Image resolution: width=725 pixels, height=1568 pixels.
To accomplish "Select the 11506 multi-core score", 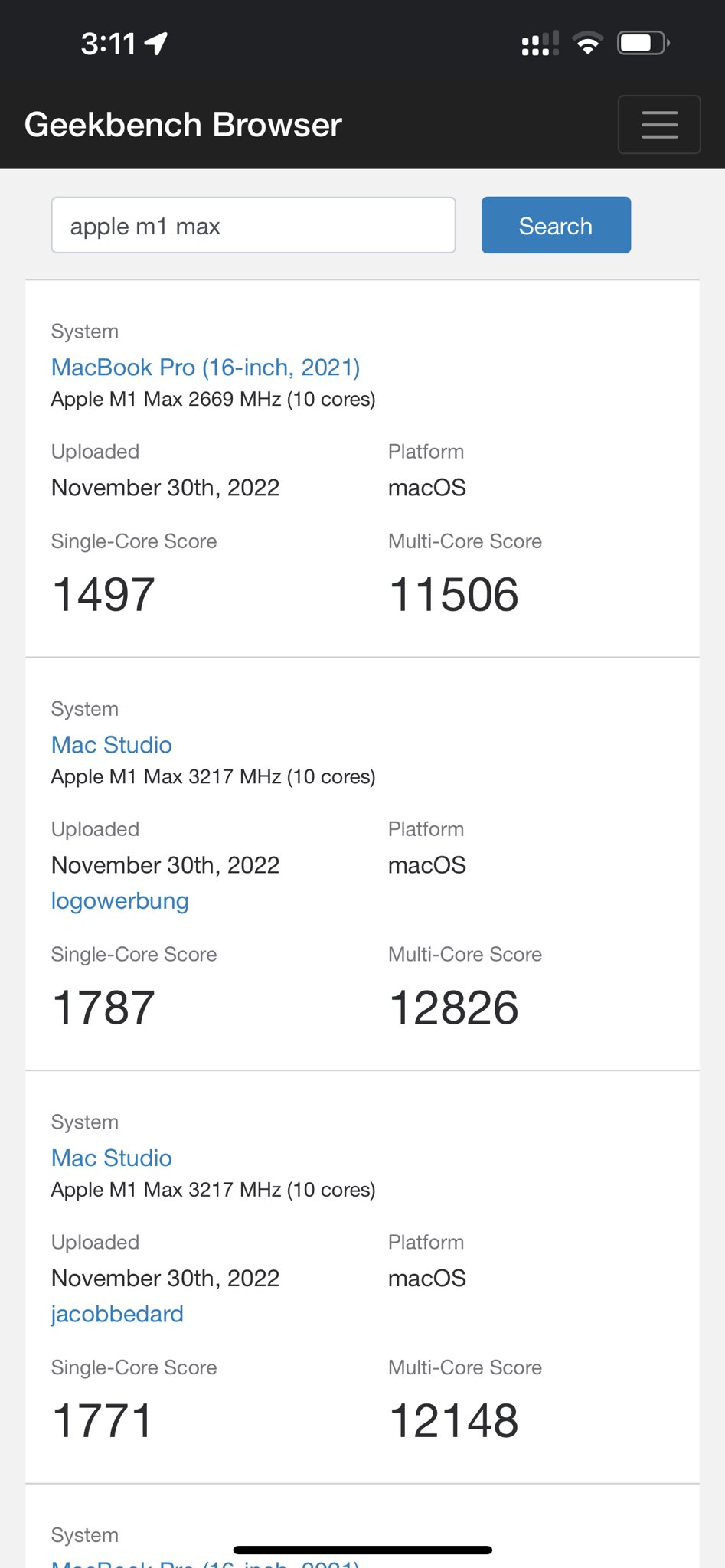I will 454,595.
